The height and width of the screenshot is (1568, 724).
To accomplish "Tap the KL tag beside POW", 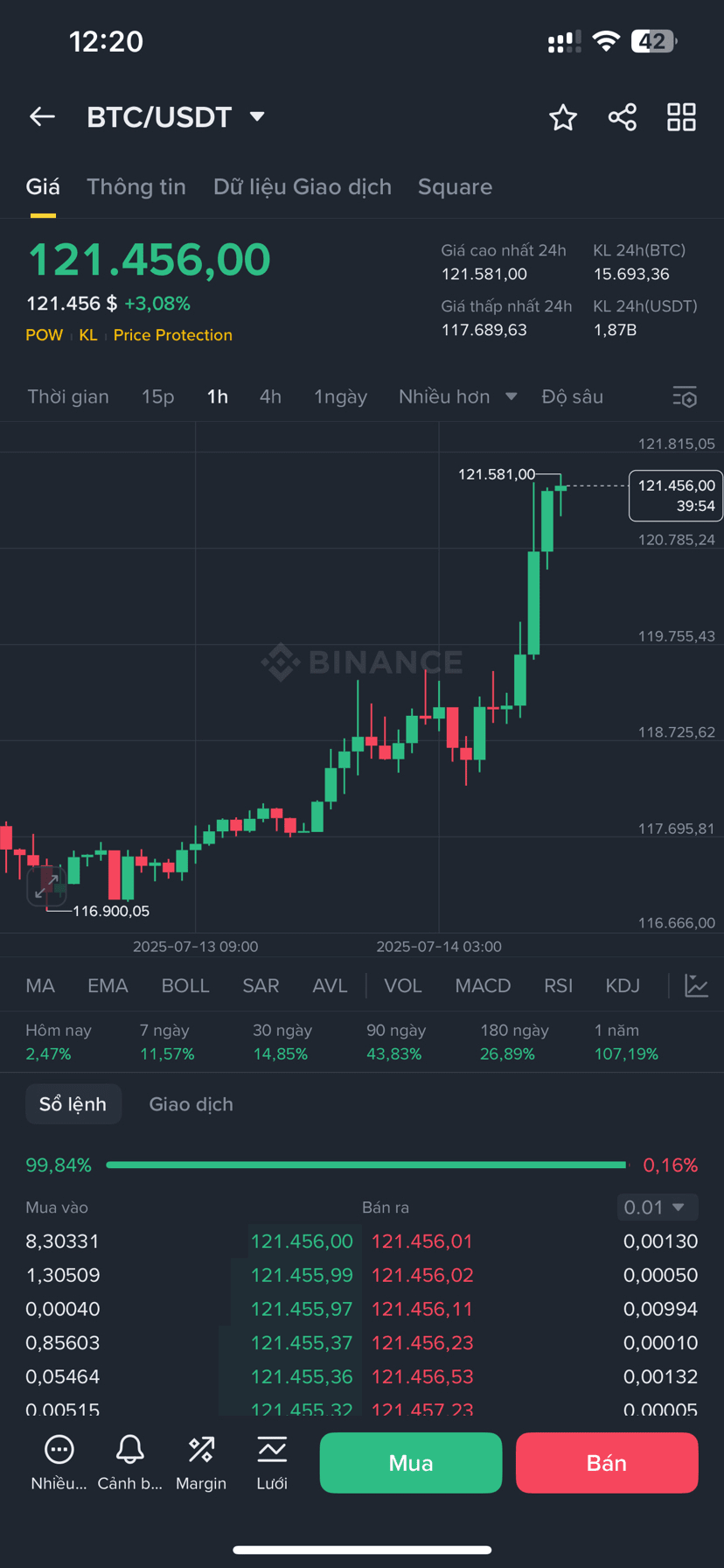I will click(88, 335).
